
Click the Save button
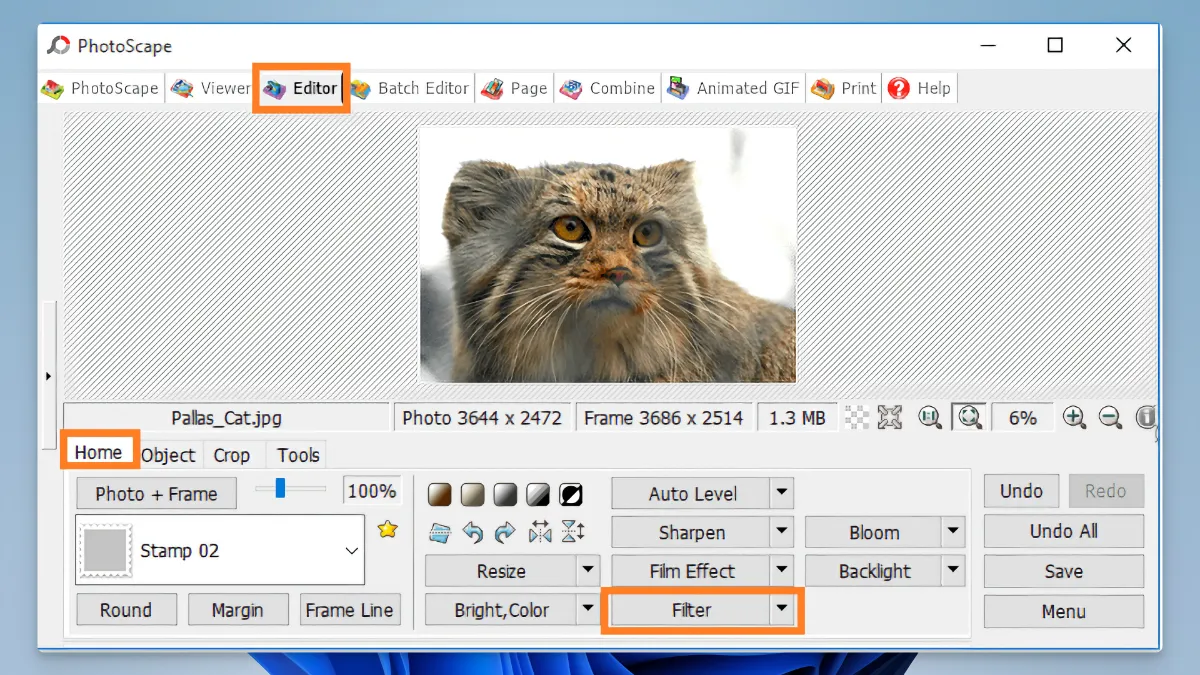coord(1063,571)
